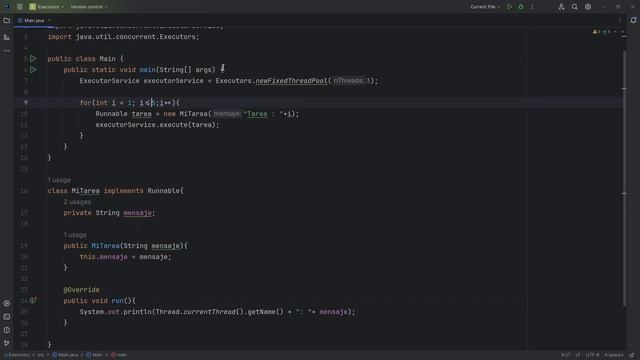Click the run gutter icon beside class Main
Image resolution: width=640 pixels, height=360 pixels.
click(x=33, y=59)
